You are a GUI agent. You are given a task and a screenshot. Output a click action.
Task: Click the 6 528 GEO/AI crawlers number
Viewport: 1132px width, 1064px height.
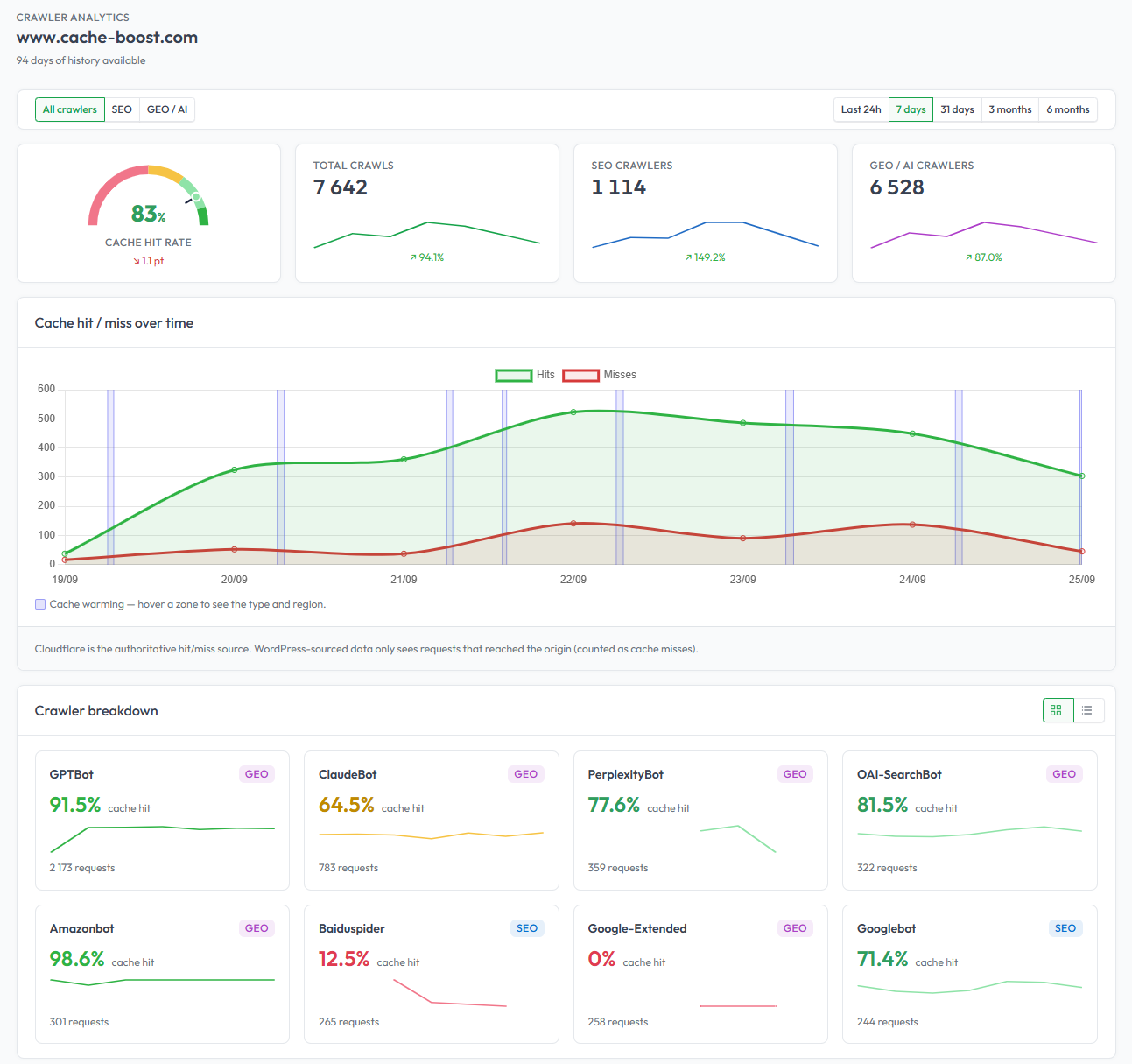click(x=897, y=187)
